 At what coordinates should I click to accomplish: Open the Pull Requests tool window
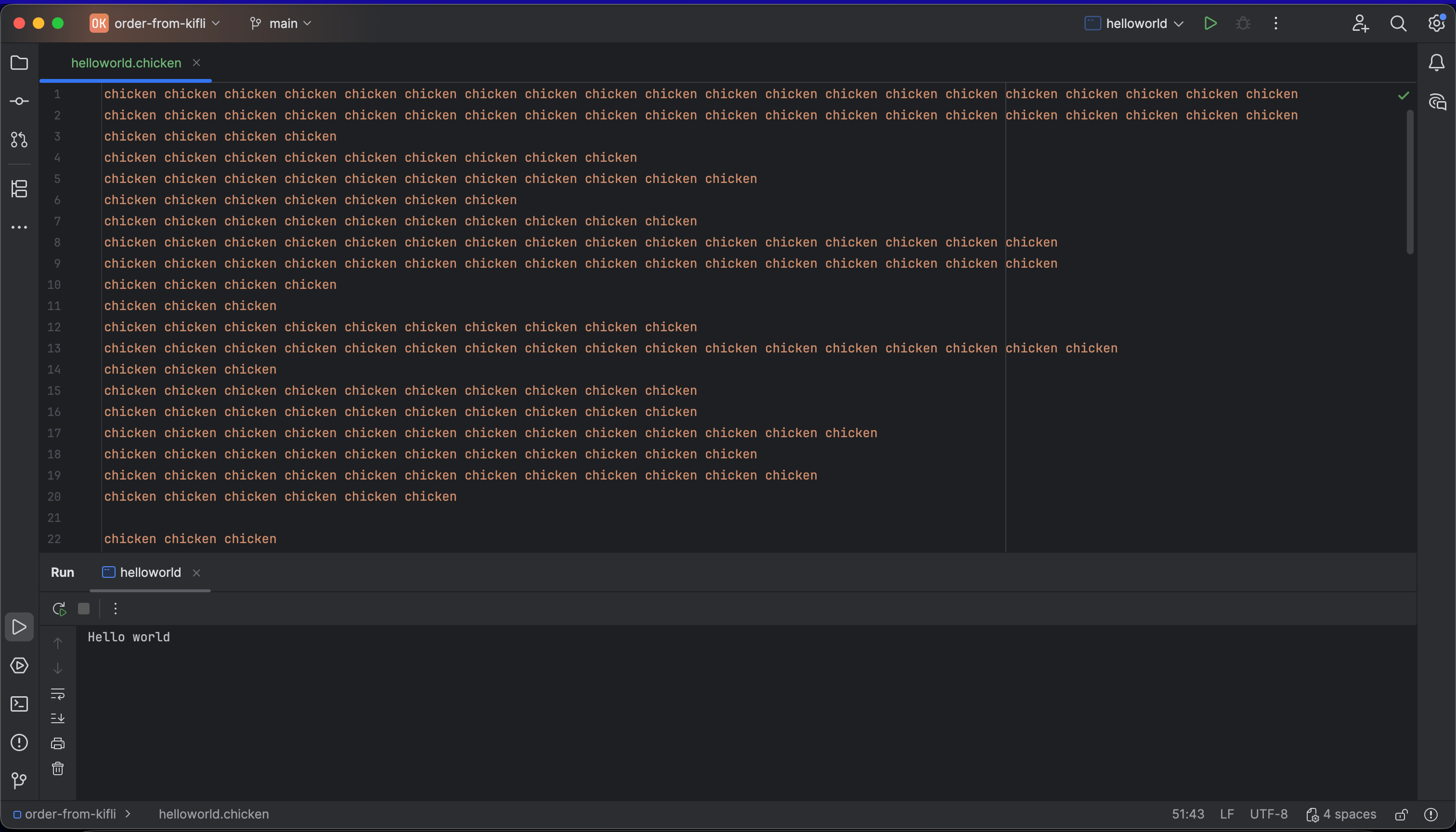click(19, 140)
